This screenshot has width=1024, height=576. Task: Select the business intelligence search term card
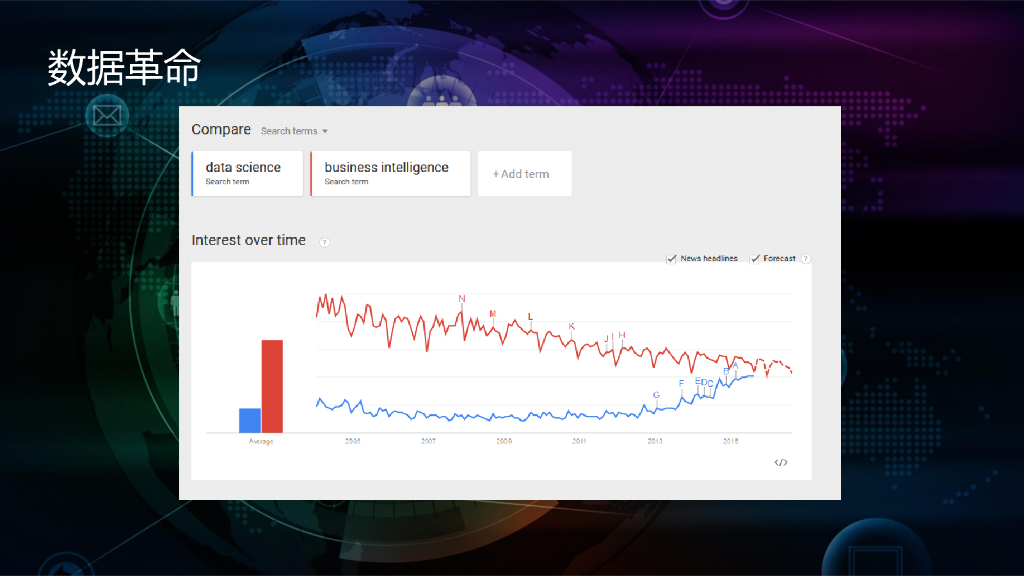(x=390, y=173)
